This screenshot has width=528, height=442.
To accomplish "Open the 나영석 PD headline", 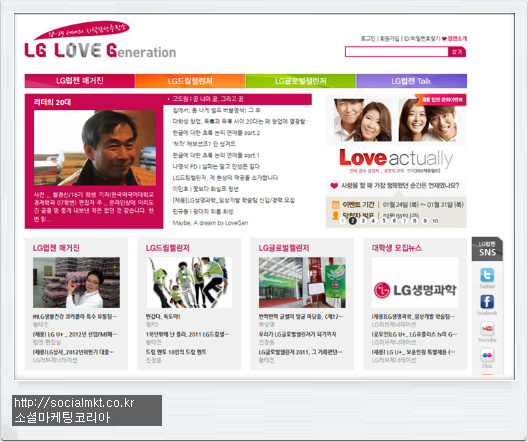I will pos(216,166).
